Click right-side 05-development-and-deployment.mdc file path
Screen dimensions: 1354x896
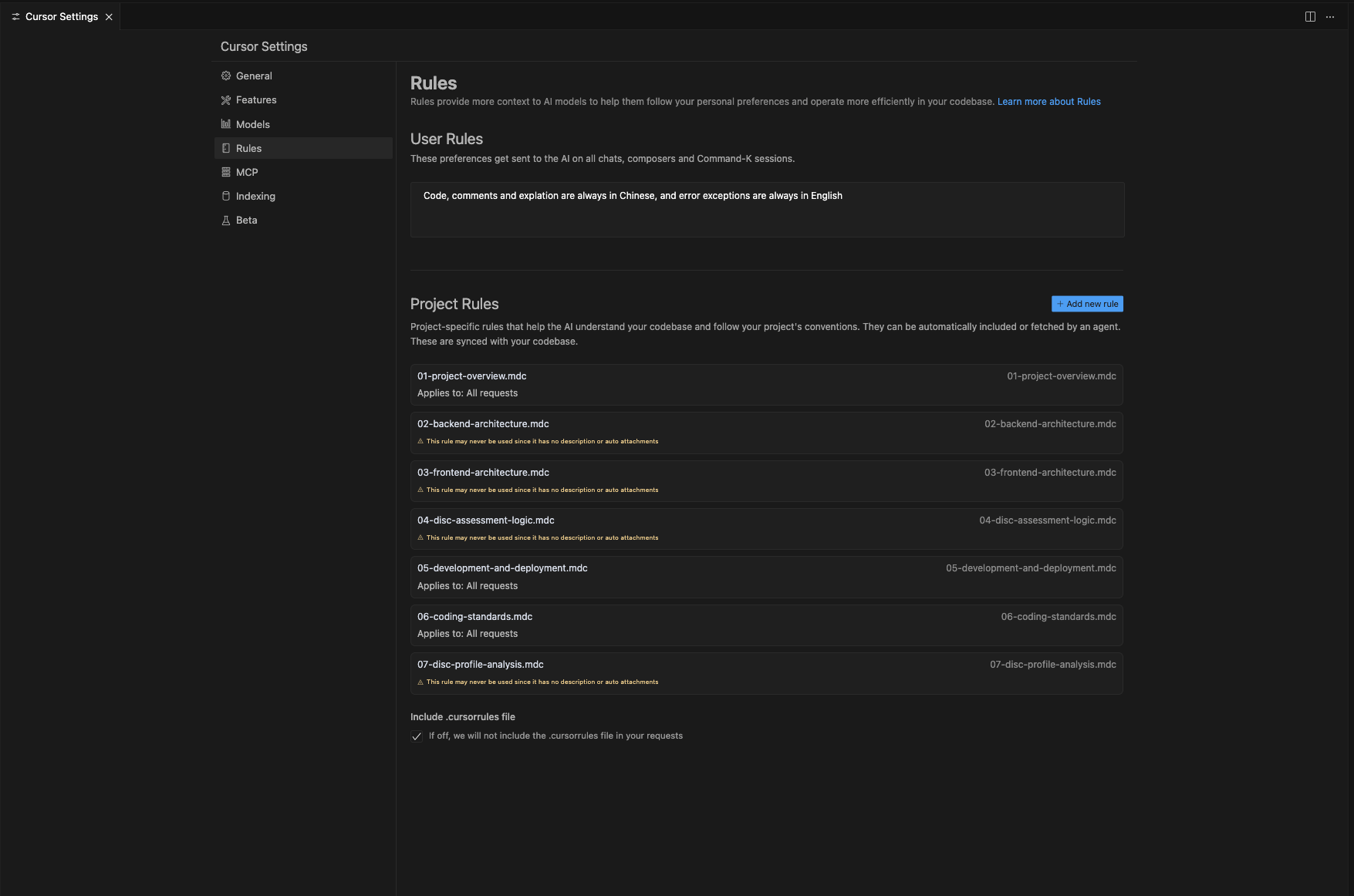point(1031,568)
